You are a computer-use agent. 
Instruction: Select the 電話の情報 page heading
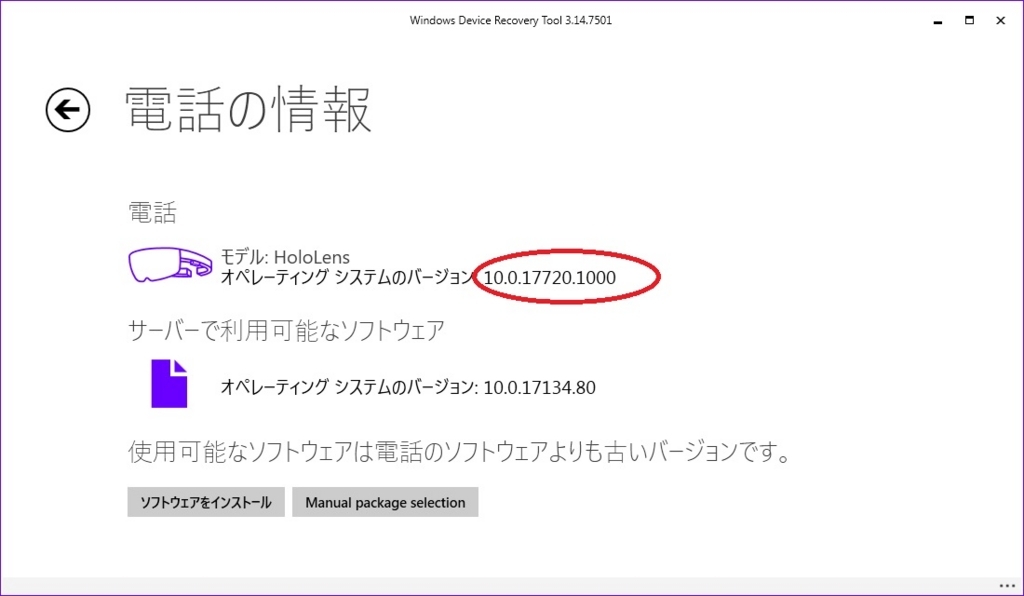[x=248, y=110]
